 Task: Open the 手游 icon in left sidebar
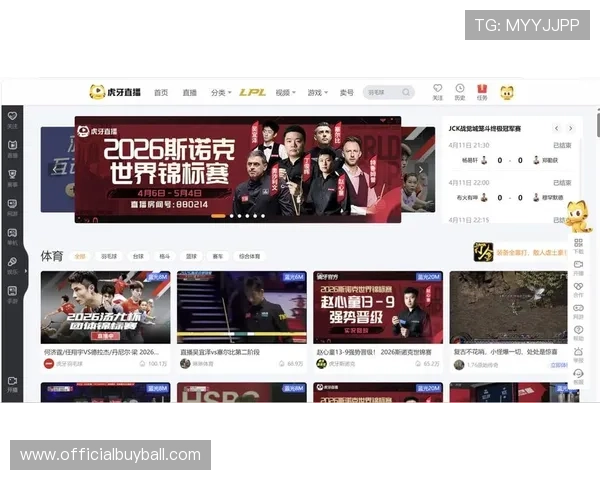pyautogui.click(x=12, y=291)
